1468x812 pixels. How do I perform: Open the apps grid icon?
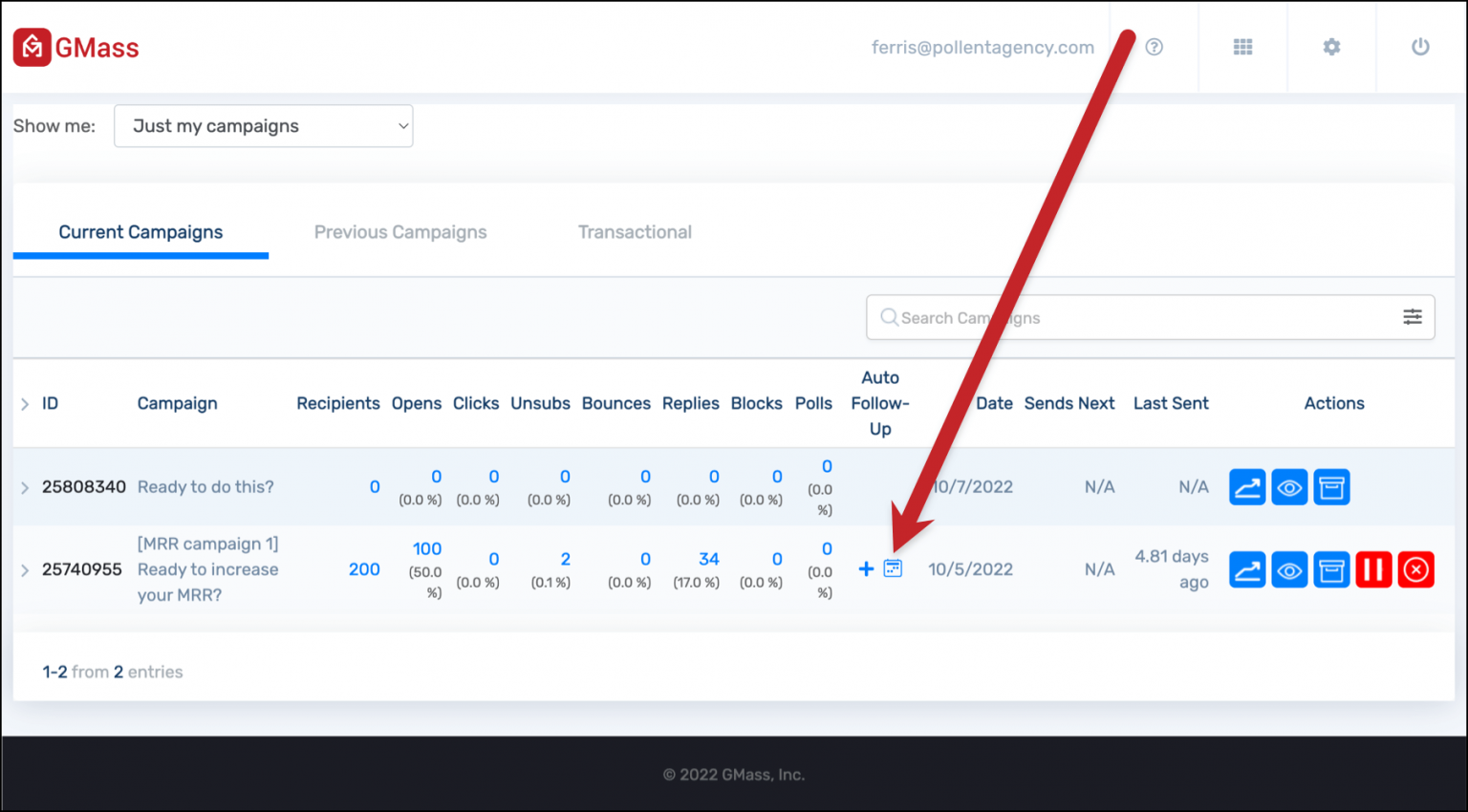coord(1242,47)
